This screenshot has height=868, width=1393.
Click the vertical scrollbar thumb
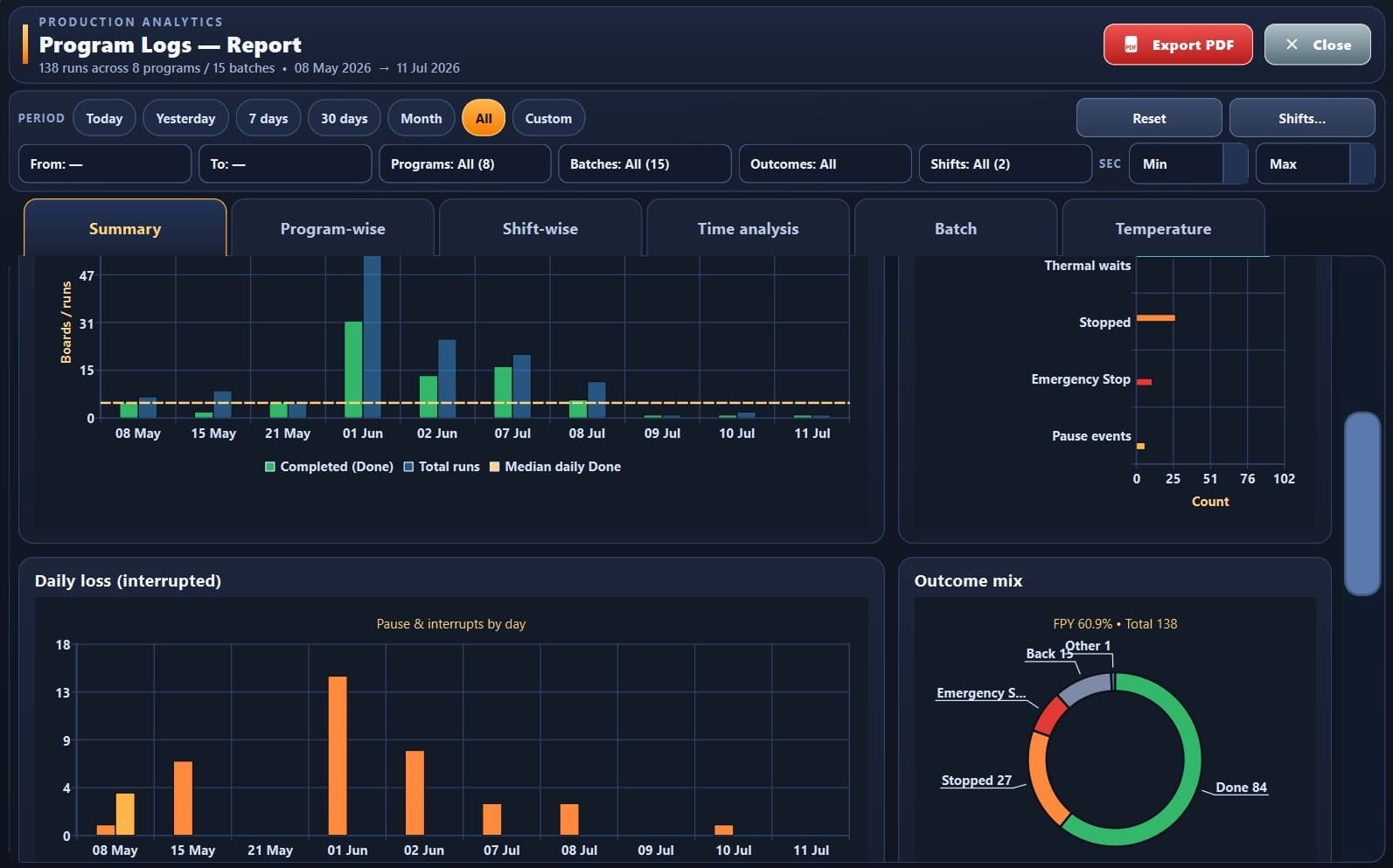(1362, 503)
